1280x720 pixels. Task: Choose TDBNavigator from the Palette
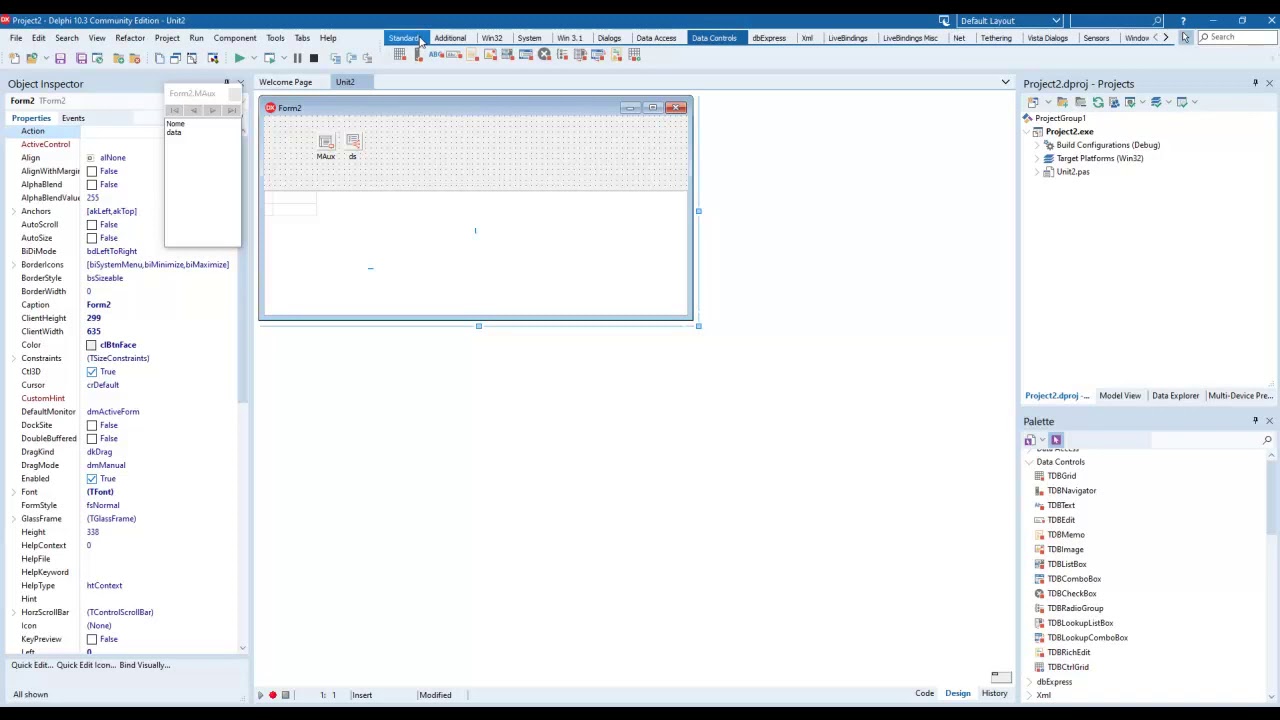click(1071, 491)
